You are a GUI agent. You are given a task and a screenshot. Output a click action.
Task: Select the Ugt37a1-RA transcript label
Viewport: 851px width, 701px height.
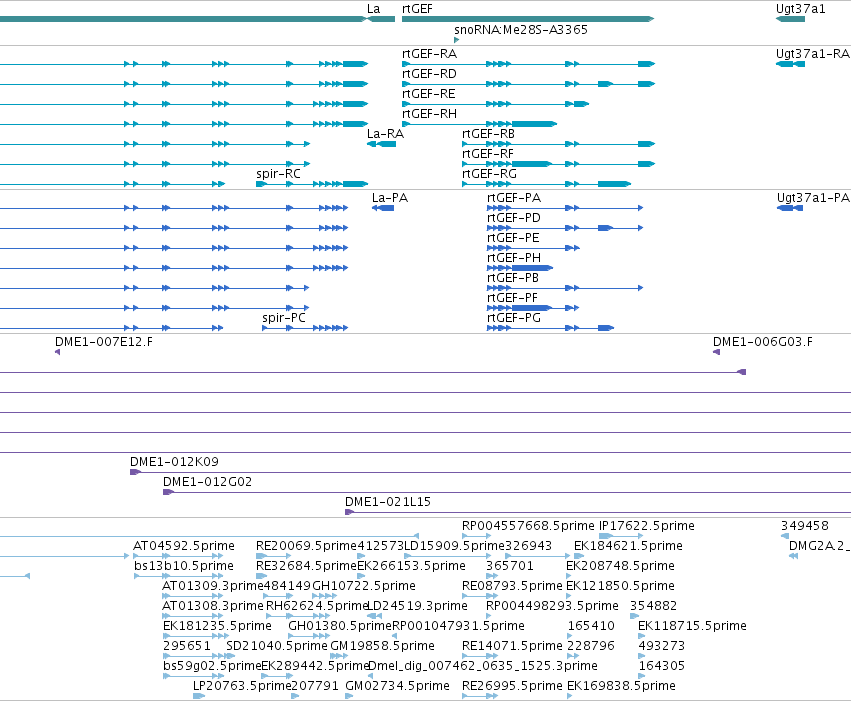point(812,54)
